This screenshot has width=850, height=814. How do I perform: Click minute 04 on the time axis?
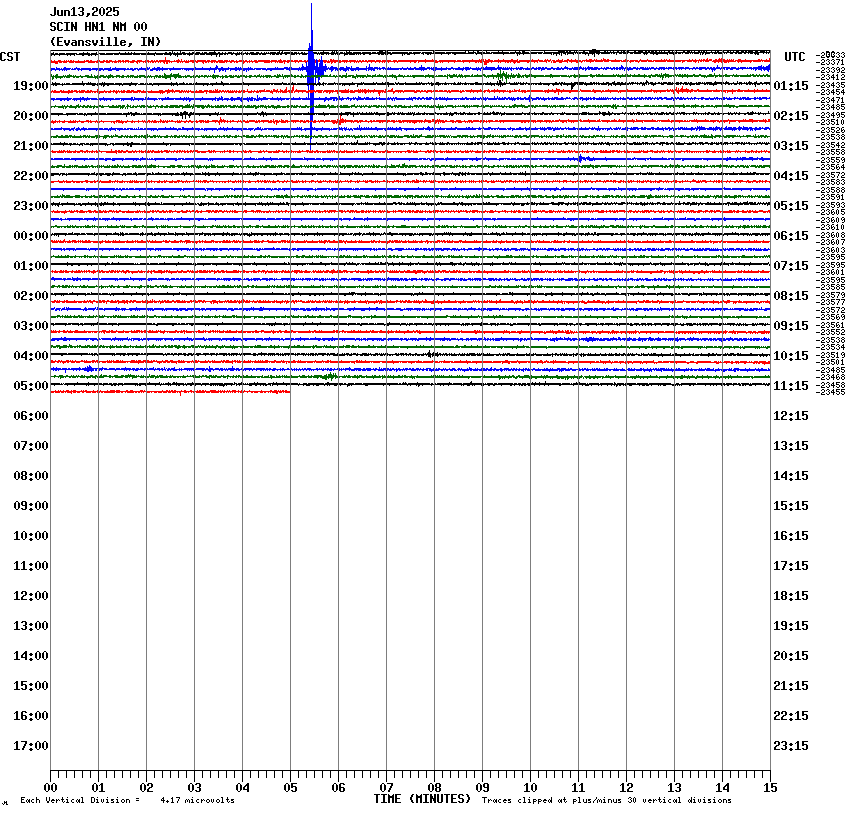pyautogui.click(x=242, y=788)
